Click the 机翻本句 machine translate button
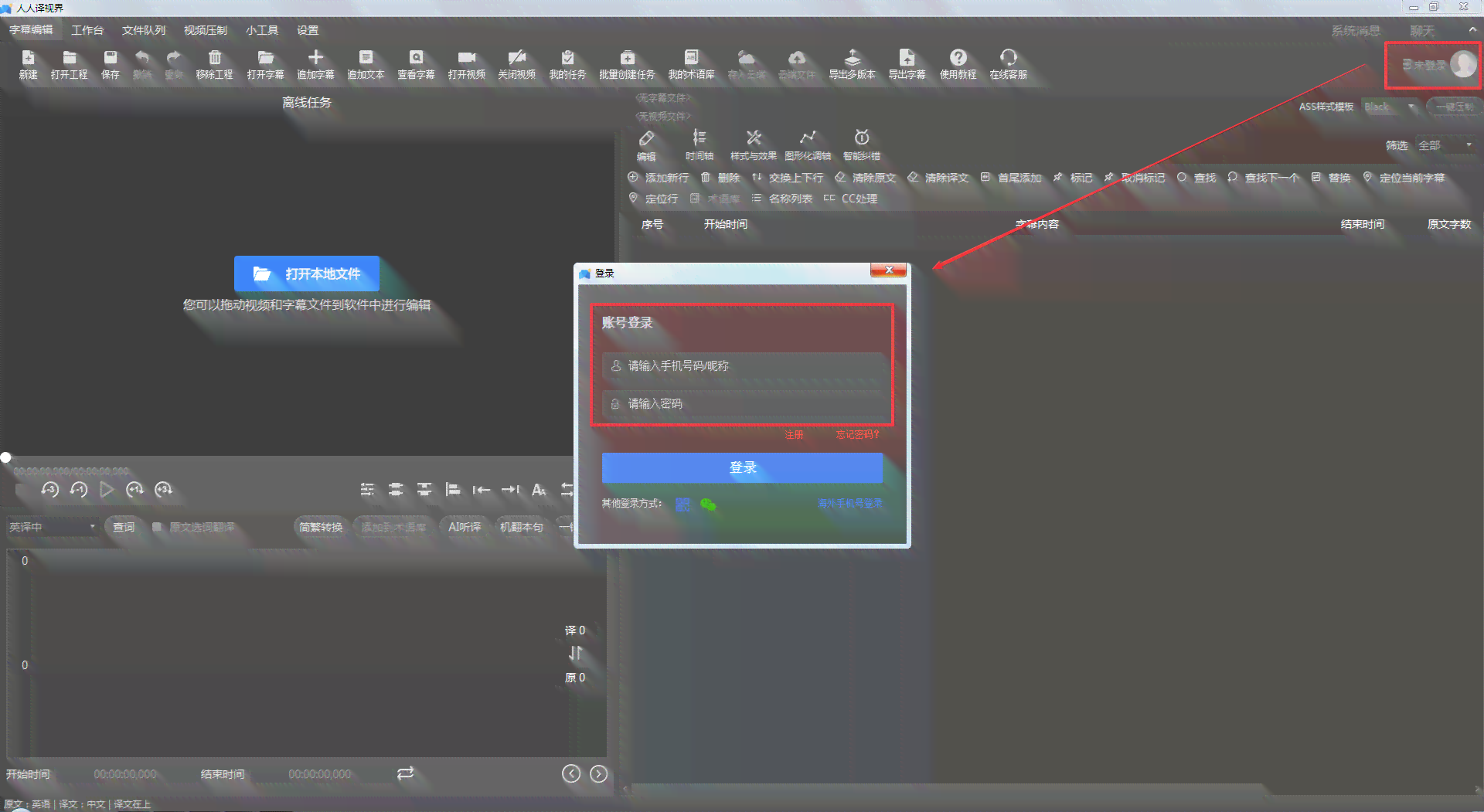The width and height of the screenshot is (1484, 812). (x=522, y=527)
